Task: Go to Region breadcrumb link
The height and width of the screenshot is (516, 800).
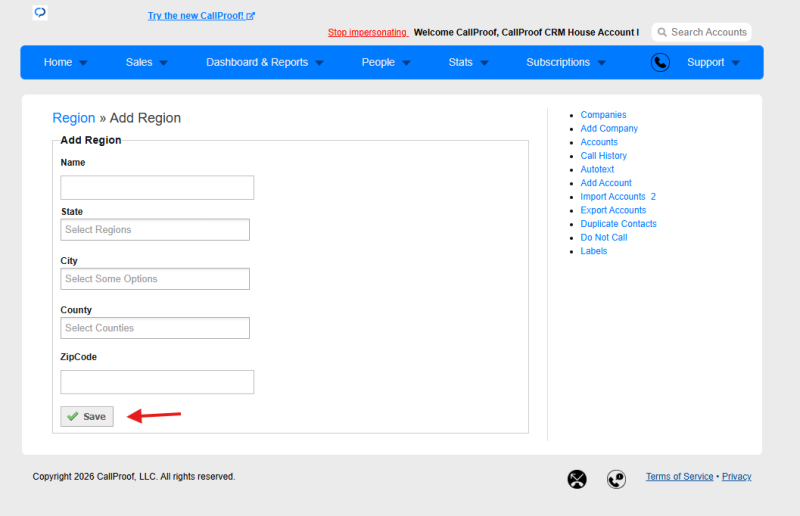Action: pyautogui.click(x=73, y=118)
